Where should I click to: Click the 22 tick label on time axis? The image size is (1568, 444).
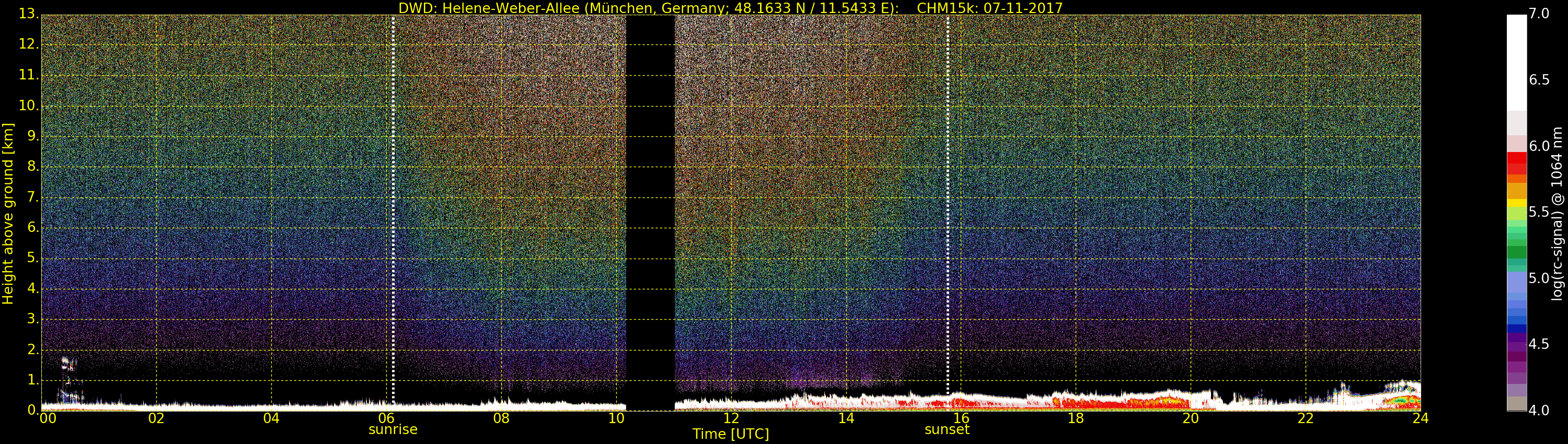click(1306, 418)
